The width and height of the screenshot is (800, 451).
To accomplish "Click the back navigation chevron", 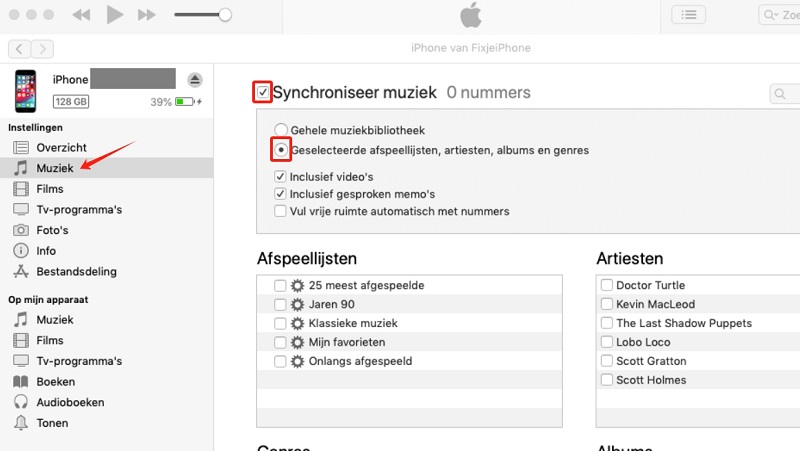I will pyautogui.click(x=19, y=48).
